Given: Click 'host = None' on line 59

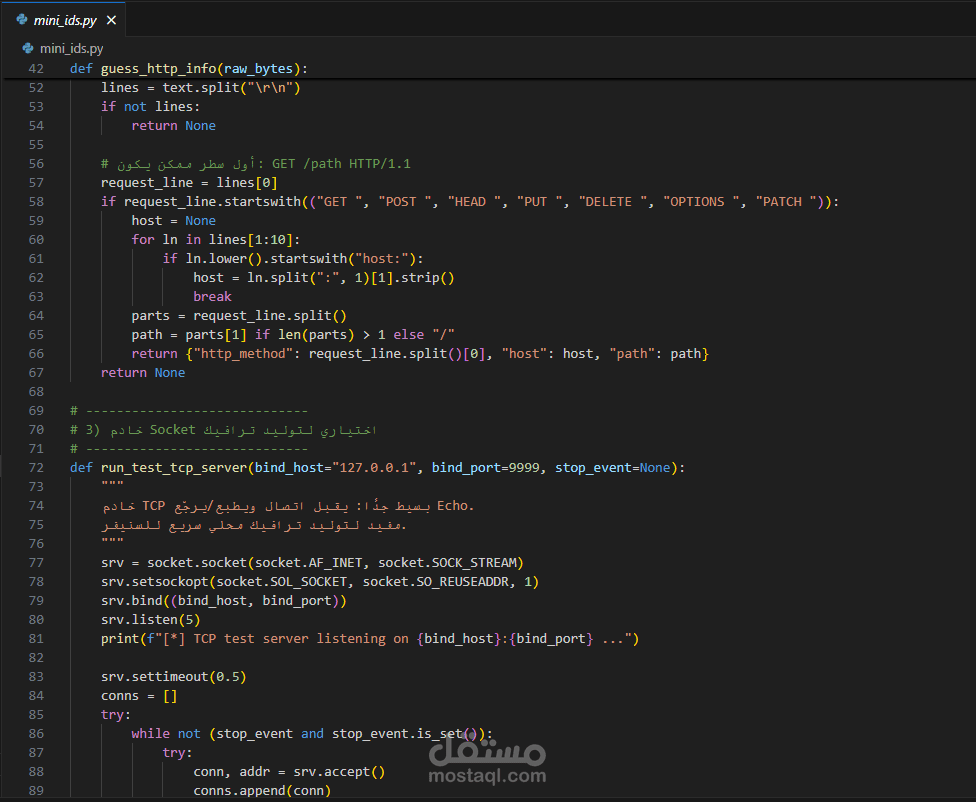Looking at the screenshot, I should (174, 220).
